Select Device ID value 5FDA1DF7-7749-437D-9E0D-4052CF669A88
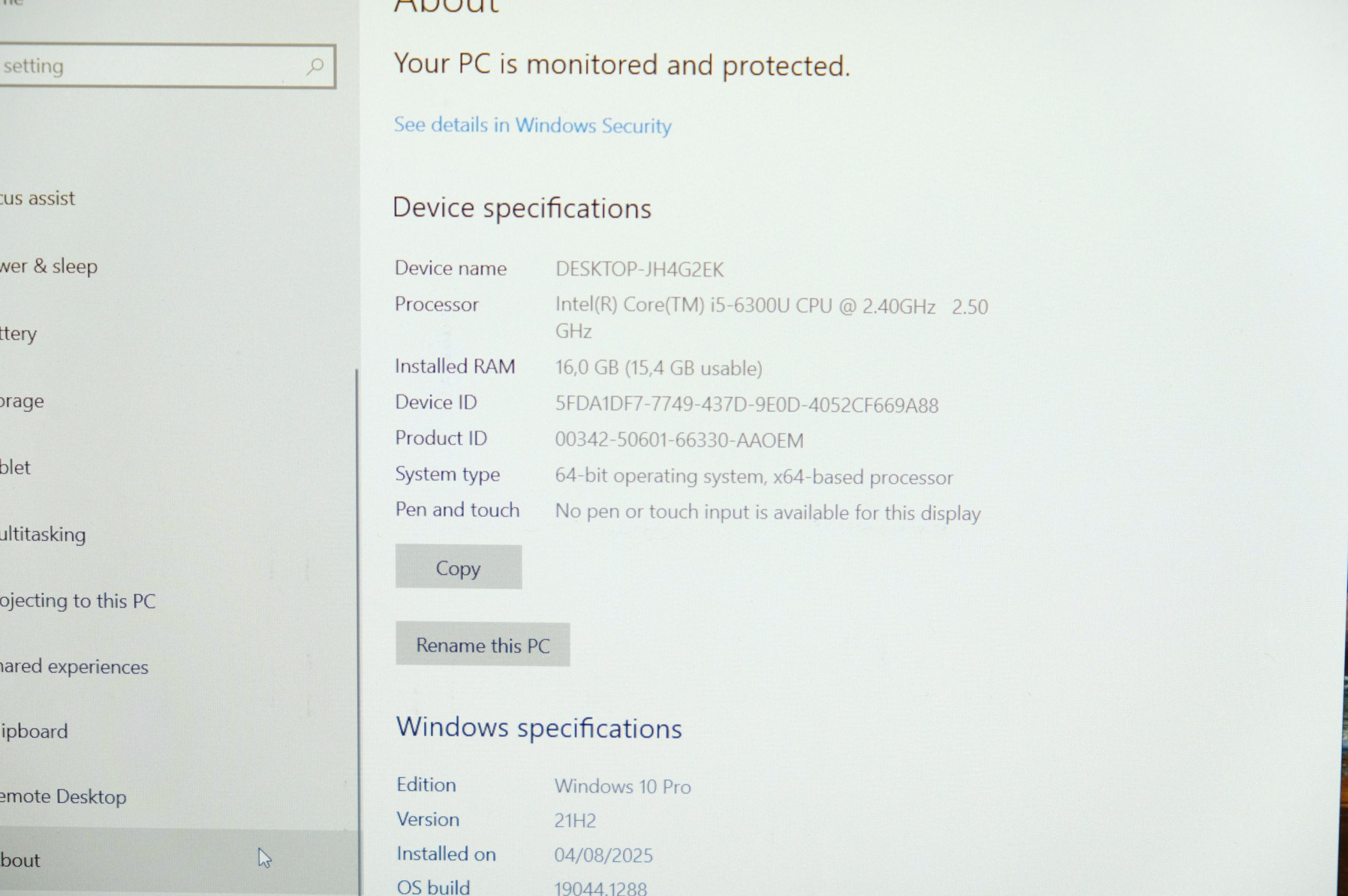Viewport: 1348px width, 896px height. click(747, 405)
